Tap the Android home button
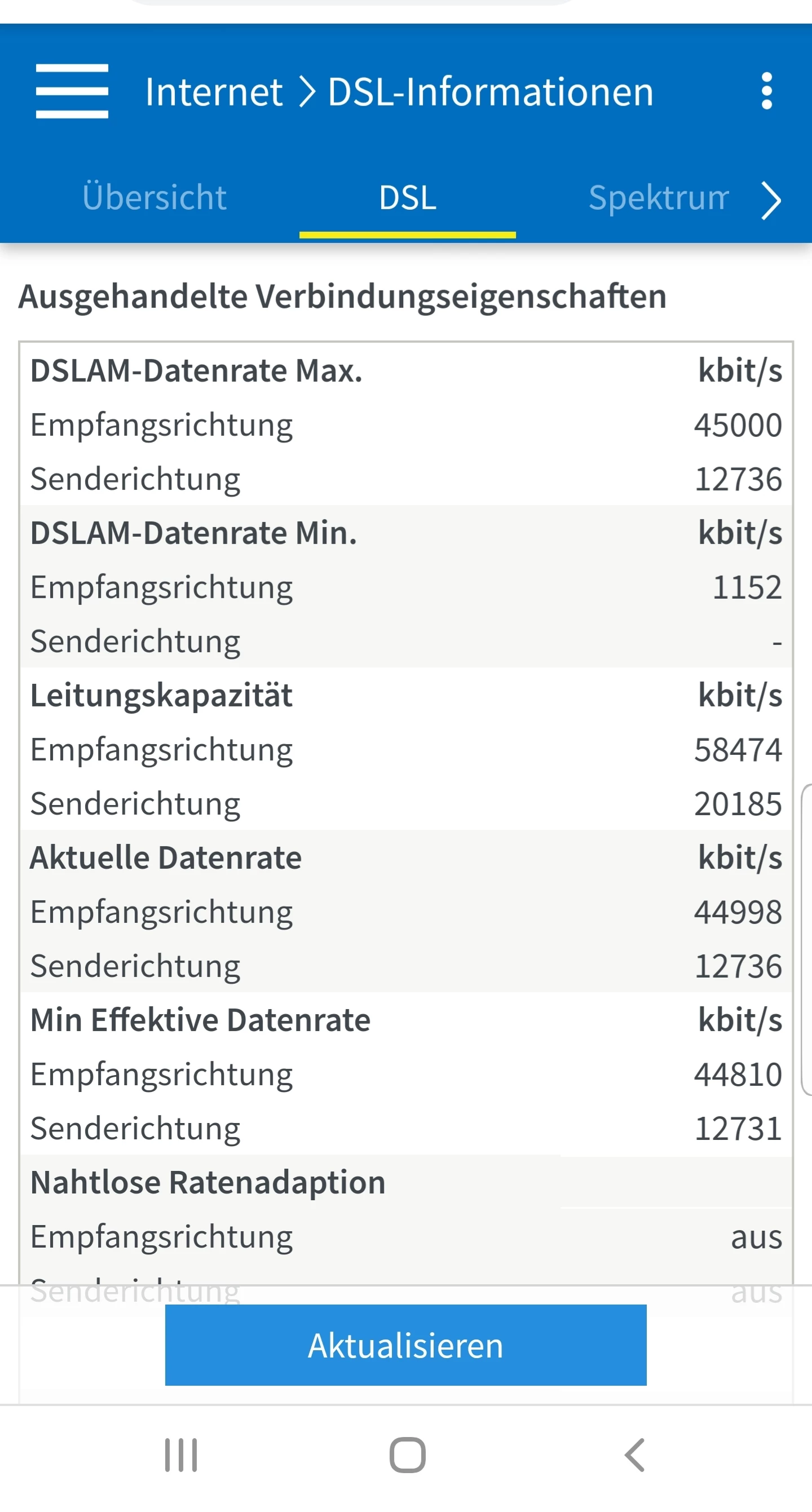This screenshot has width=812, height=1512. [x=407, y=1455]
